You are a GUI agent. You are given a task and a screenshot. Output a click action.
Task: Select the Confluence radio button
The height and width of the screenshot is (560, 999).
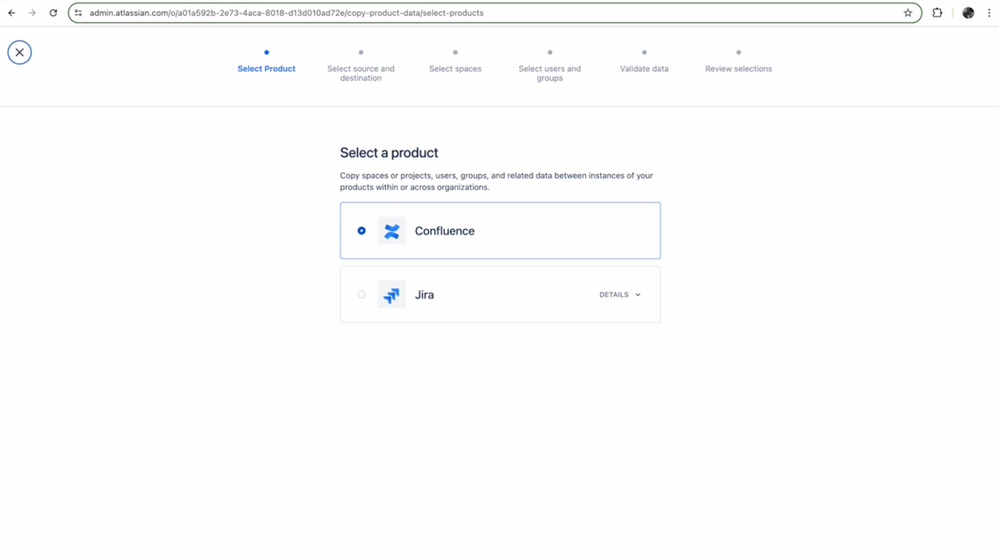(361, 231)
